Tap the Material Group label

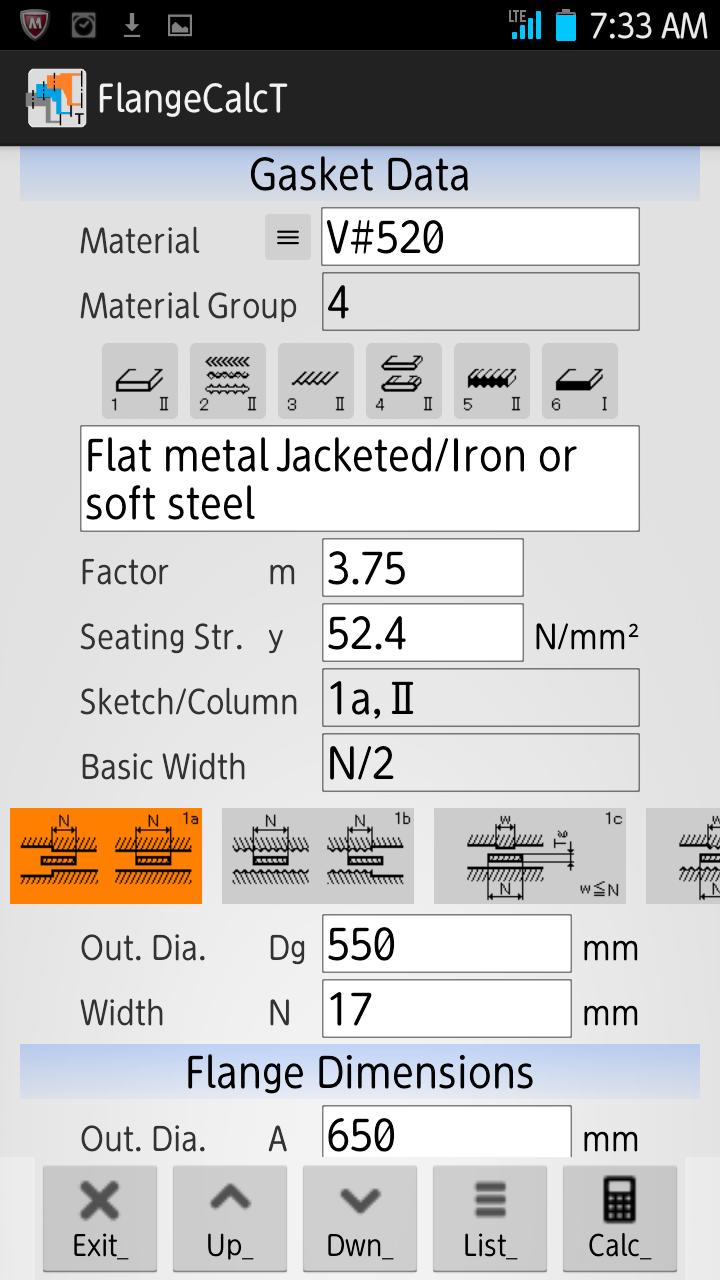click(x=189, y=306)
